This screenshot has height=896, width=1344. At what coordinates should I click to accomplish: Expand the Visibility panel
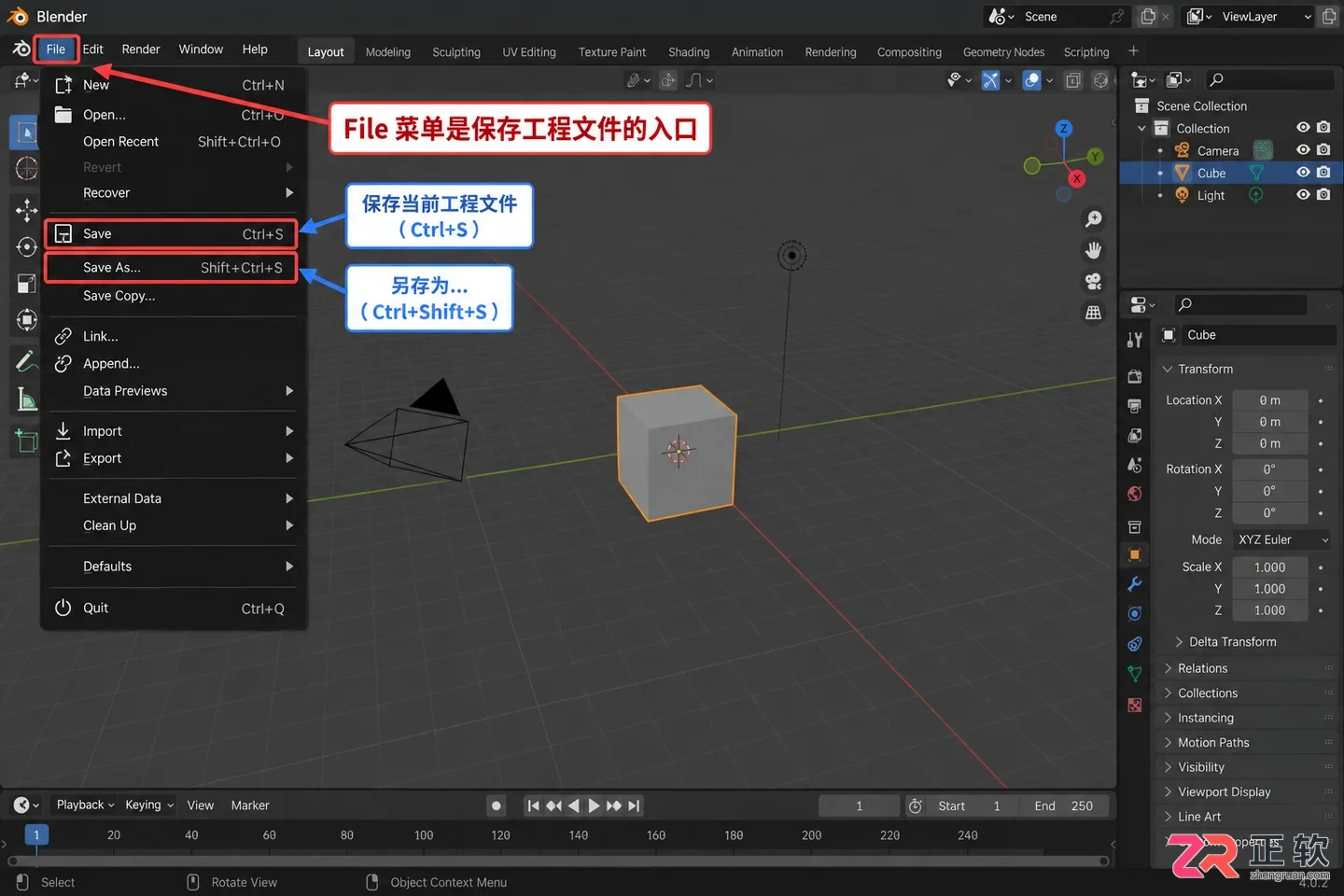1200,767
